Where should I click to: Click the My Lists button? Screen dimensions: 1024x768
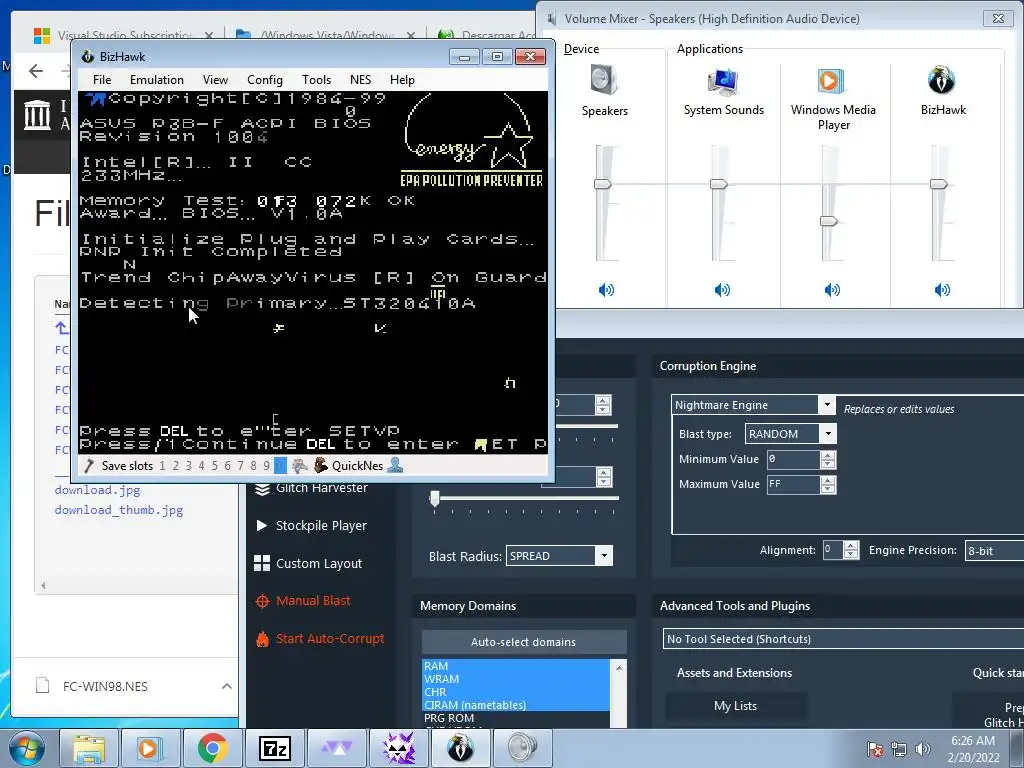(735, 706)
